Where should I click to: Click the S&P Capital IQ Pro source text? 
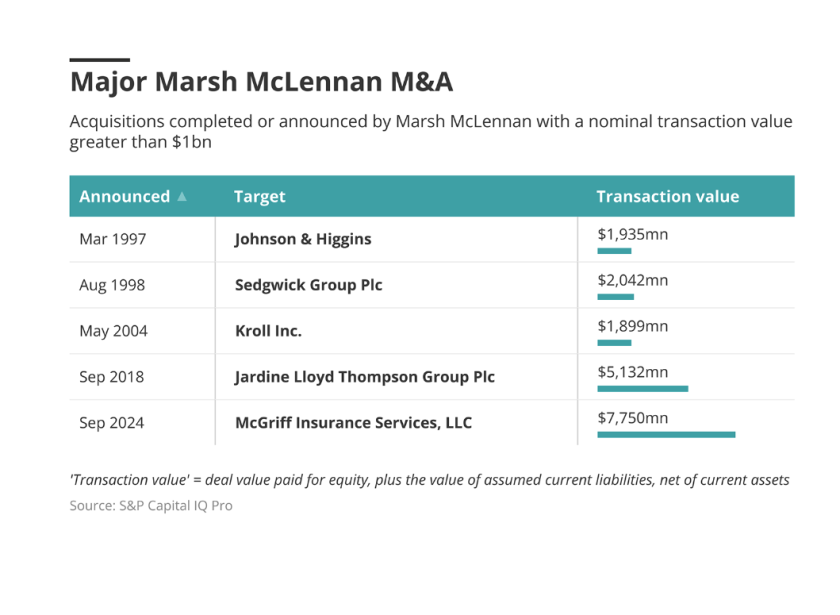coord(150,506)
